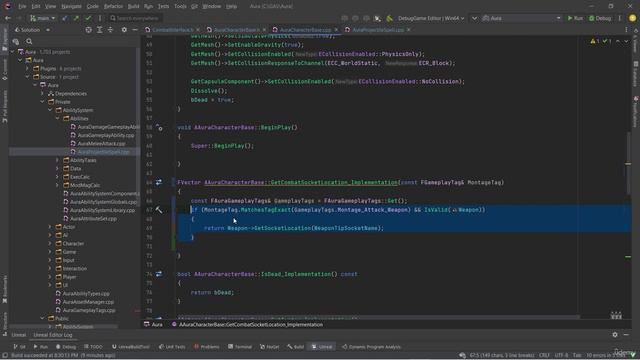Open the more actions menu beside Debug
The image size is (640, 360).
click(620, 18)
